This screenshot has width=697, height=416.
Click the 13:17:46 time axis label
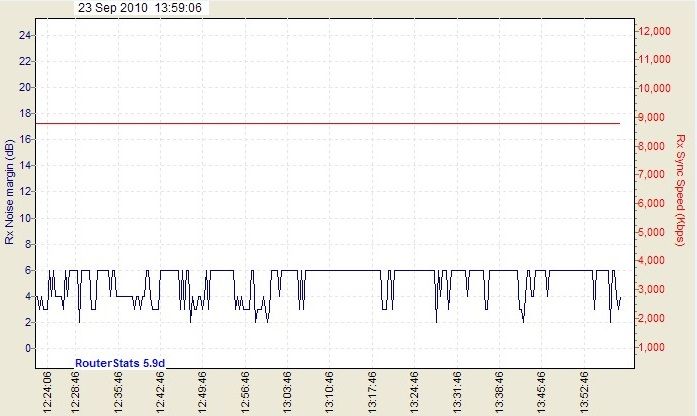point(374,390)
